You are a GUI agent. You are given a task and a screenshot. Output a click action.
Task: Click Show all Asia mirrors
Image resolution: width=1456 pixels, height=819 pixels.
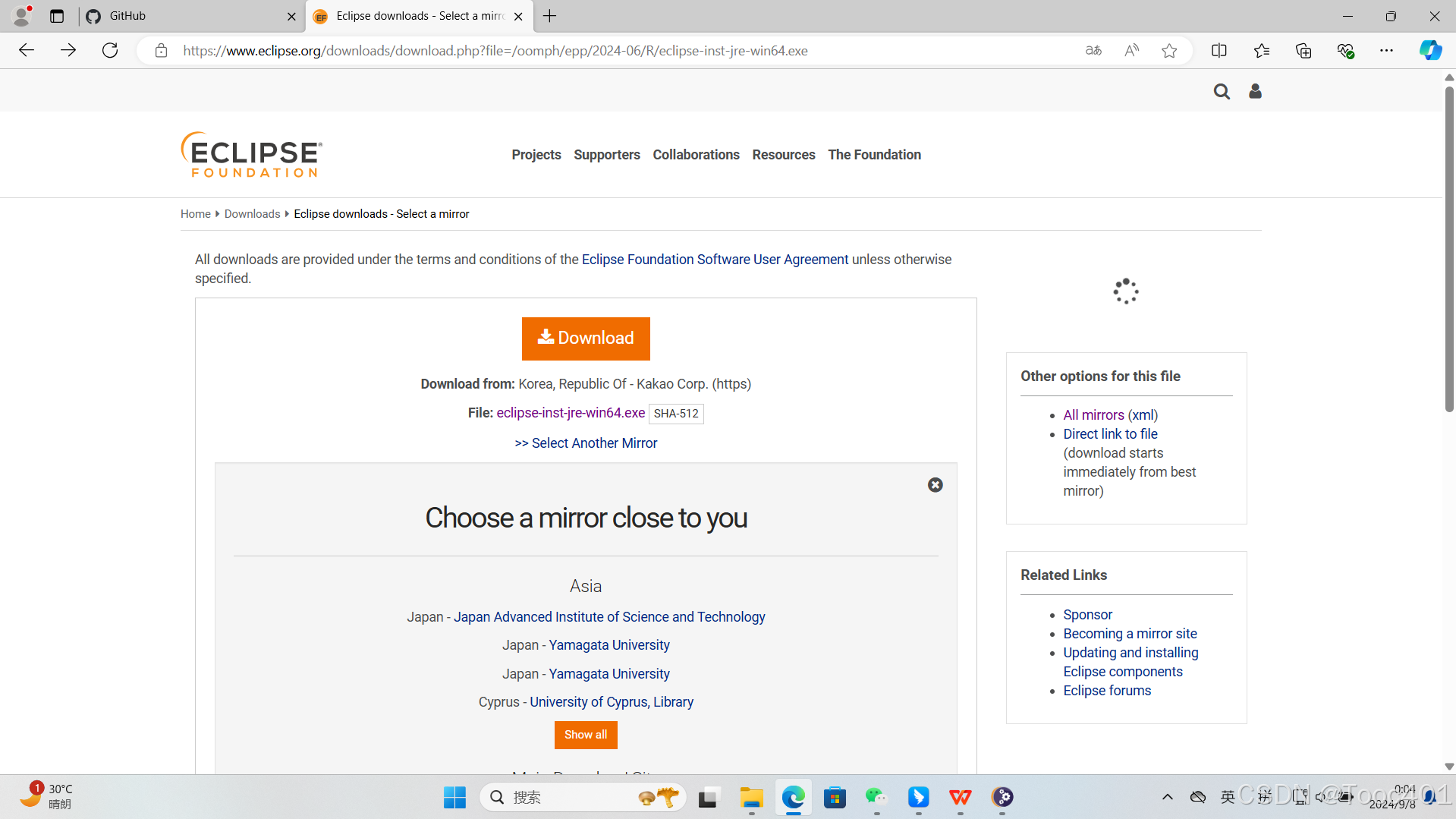(x=586, y=735)
